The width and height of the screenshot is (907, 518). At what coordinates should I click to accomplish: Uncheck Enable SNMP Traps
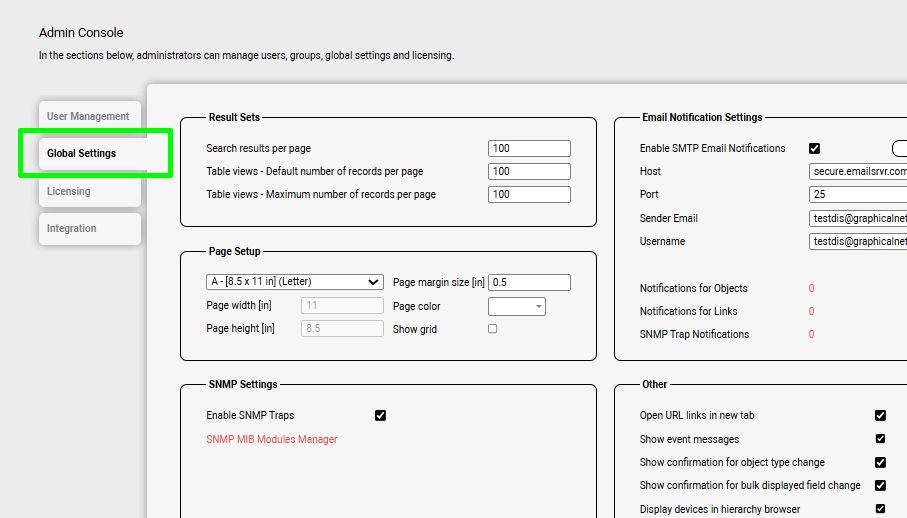pos(380,415)
